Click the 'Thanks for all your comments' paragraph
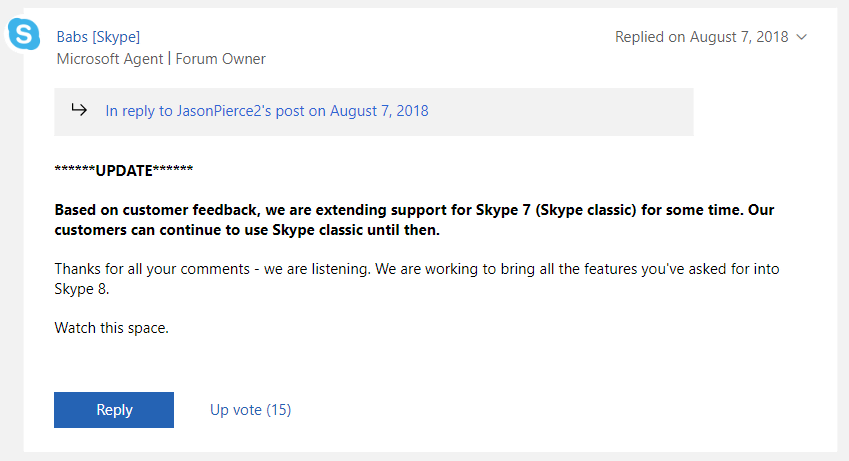 pos(417,279)
